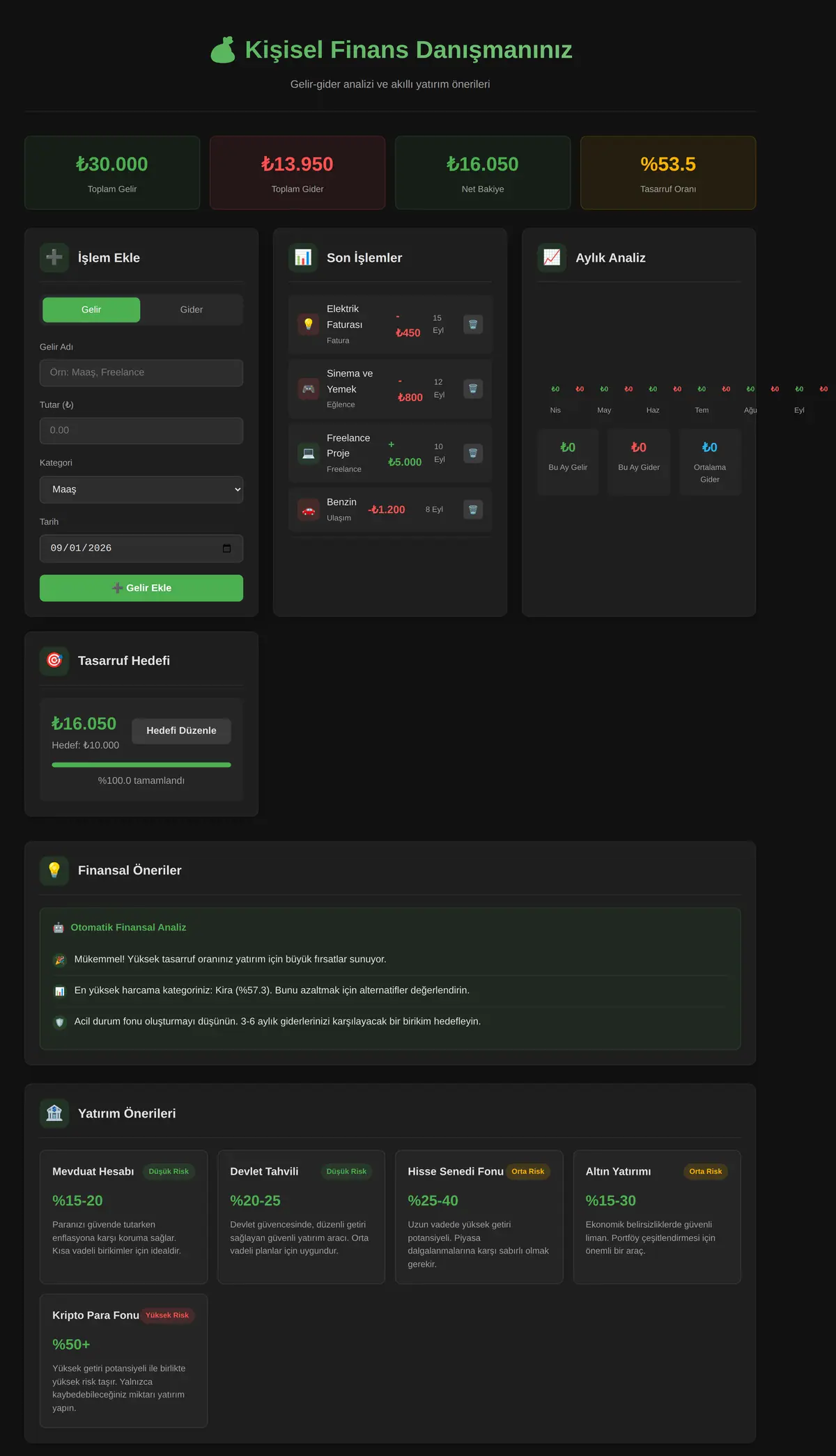The width and height of the screenshot is (836, 1456).
Task: Click the bank icon beside Yatırım Önerileri
Action: click(x=54, y=1113)
